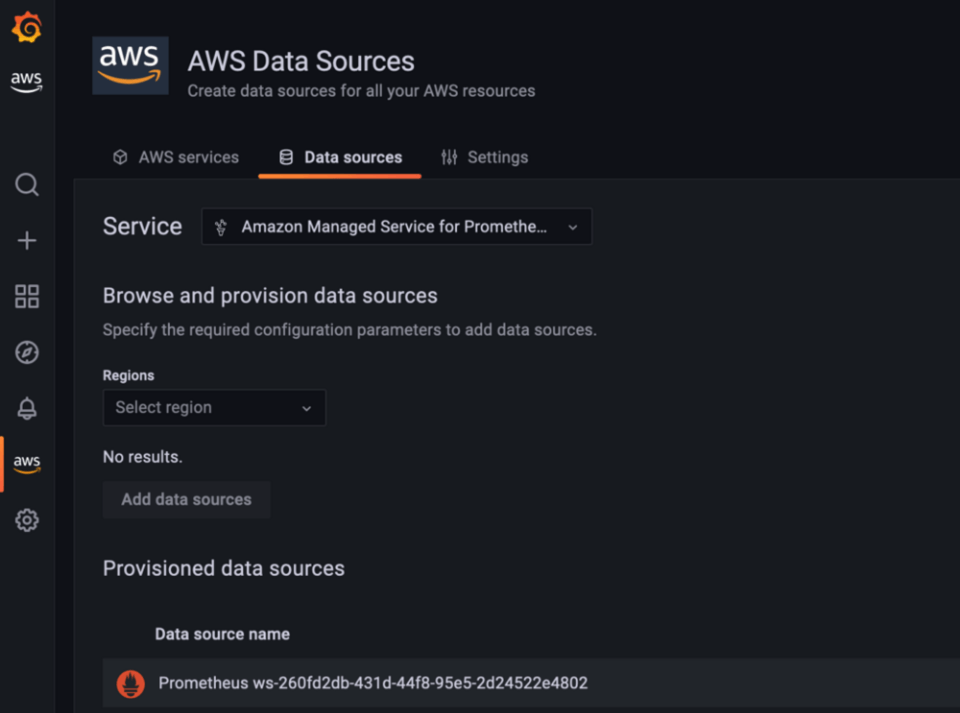960x713 pixels.
Task: Click the plus Create icon in the sidebar
Action: pos(27,241)
